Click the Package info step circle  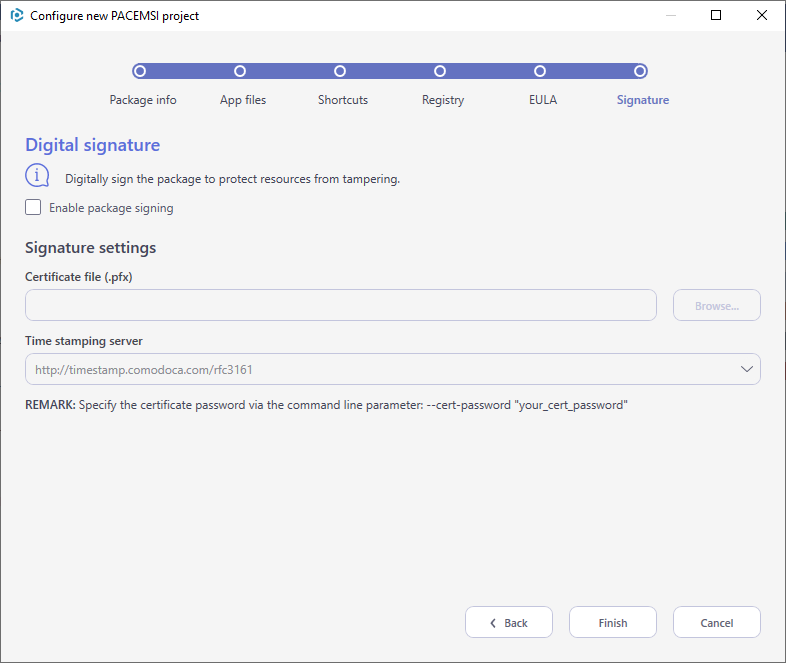pos(140,71)
